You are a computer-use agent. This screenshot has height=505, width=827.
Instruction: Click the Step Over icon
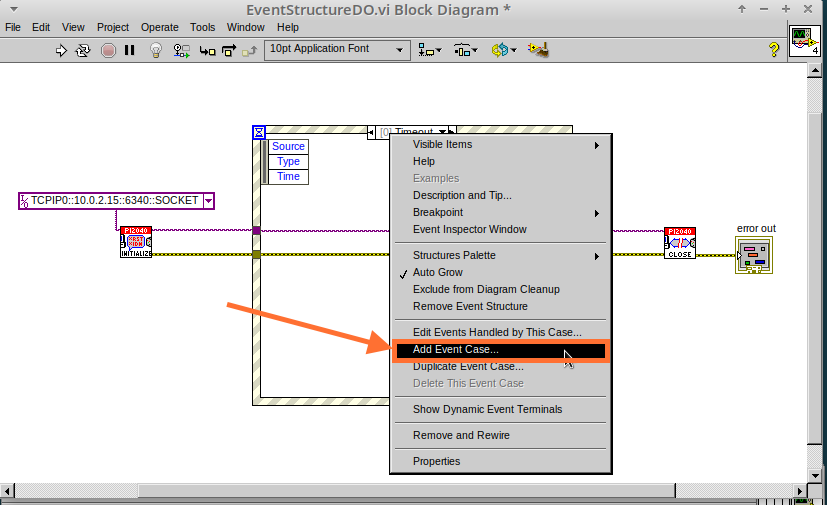[x=229, y=51]
